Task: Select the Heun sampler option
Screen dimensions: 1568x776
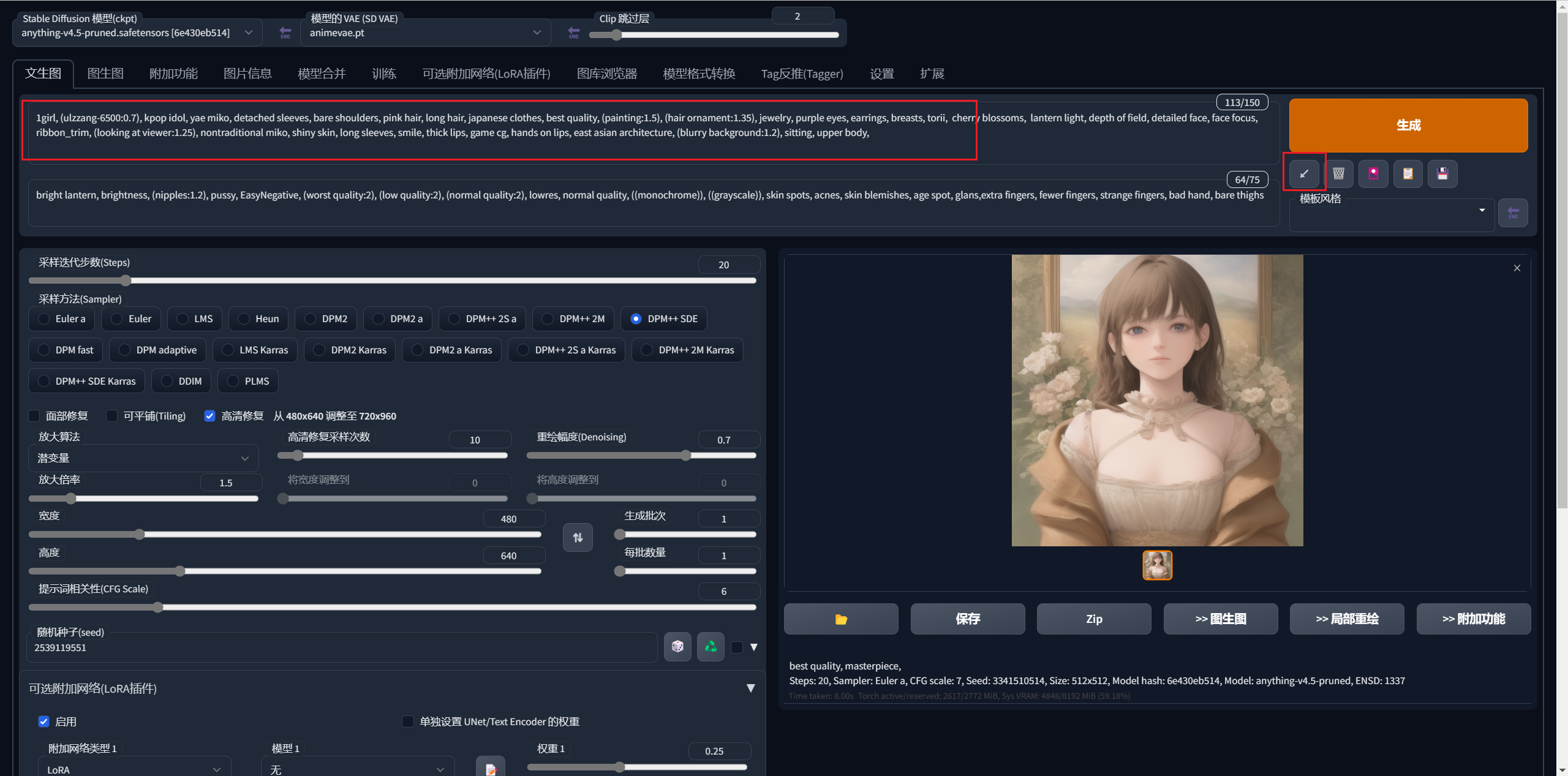Action: [x=258, y=319]
